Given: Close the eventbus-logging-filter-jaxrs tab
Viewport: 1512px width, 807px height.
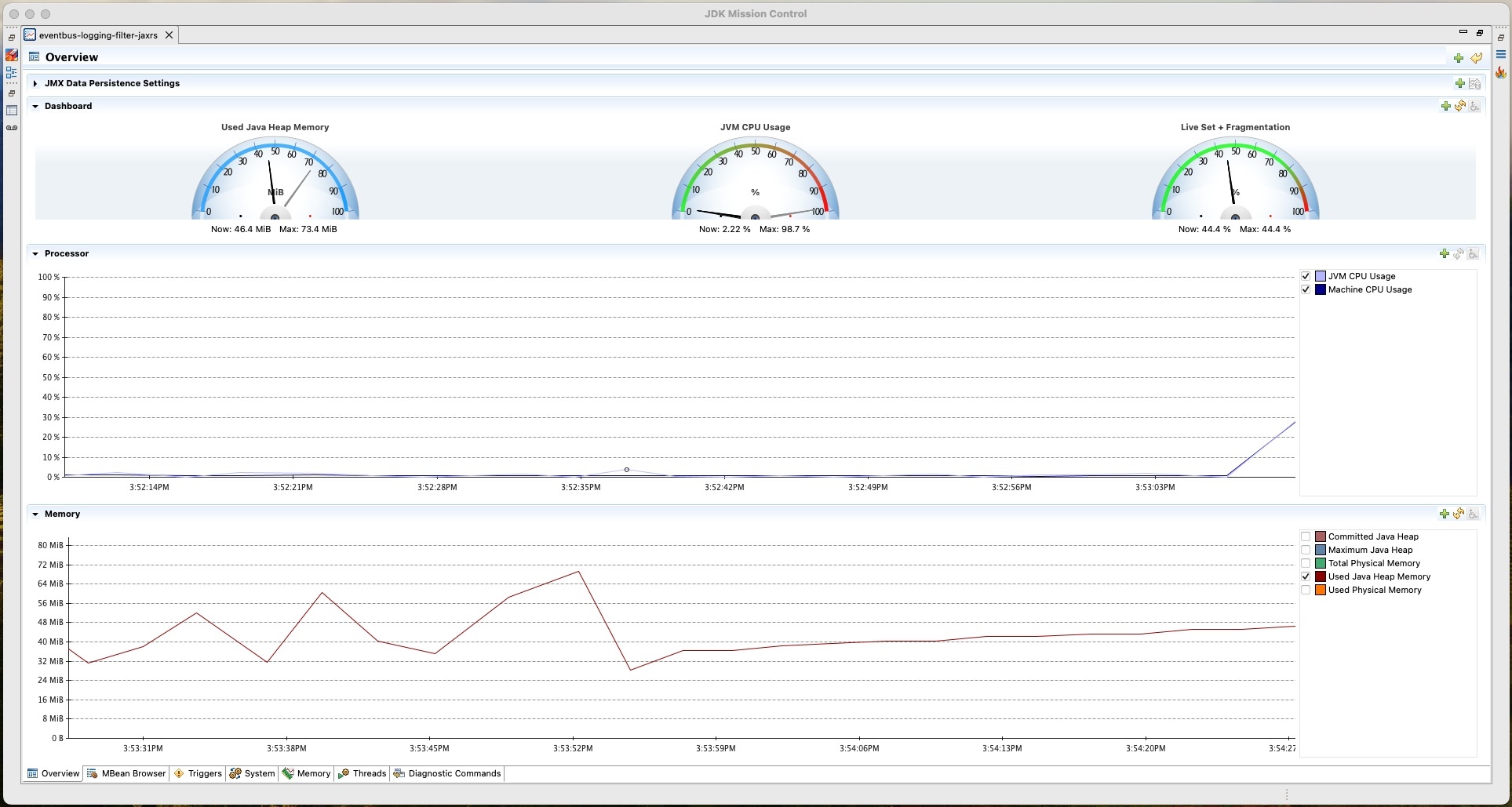Looking at the screenshot, I should pos(169,35).
